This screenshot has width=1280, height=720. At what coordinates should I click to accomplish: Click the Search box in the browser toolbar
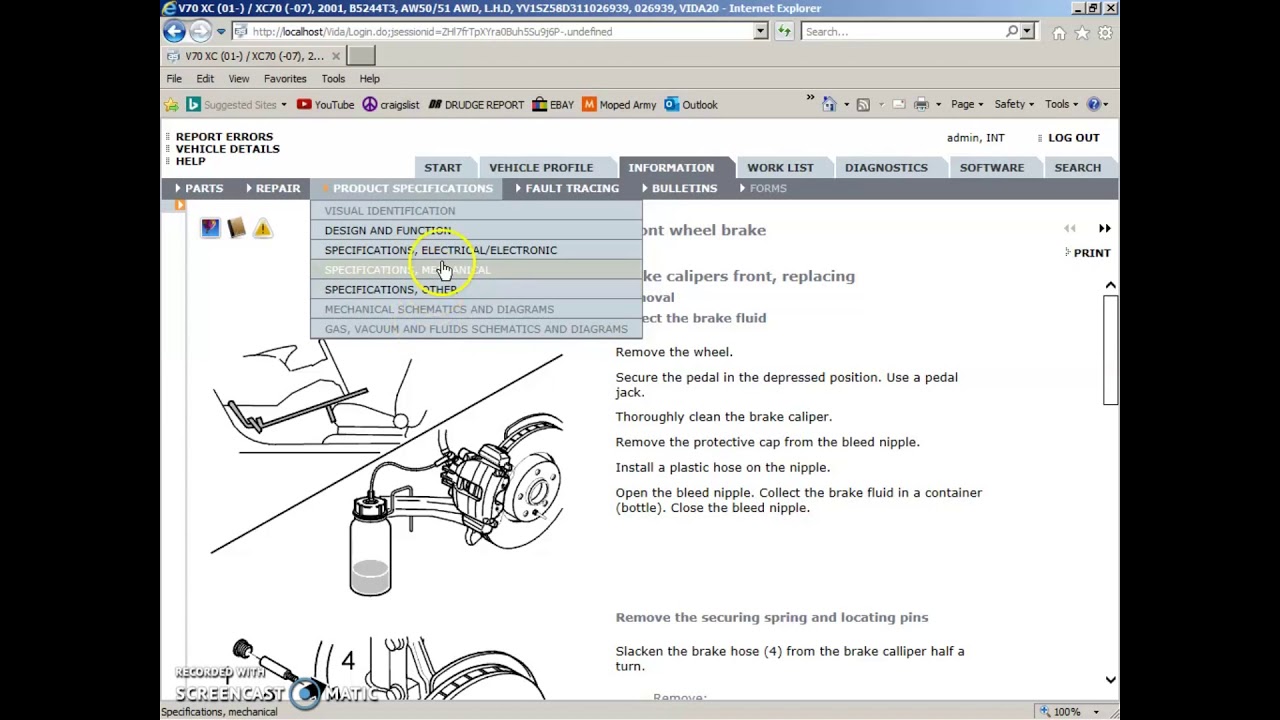[x=904, y=31]
